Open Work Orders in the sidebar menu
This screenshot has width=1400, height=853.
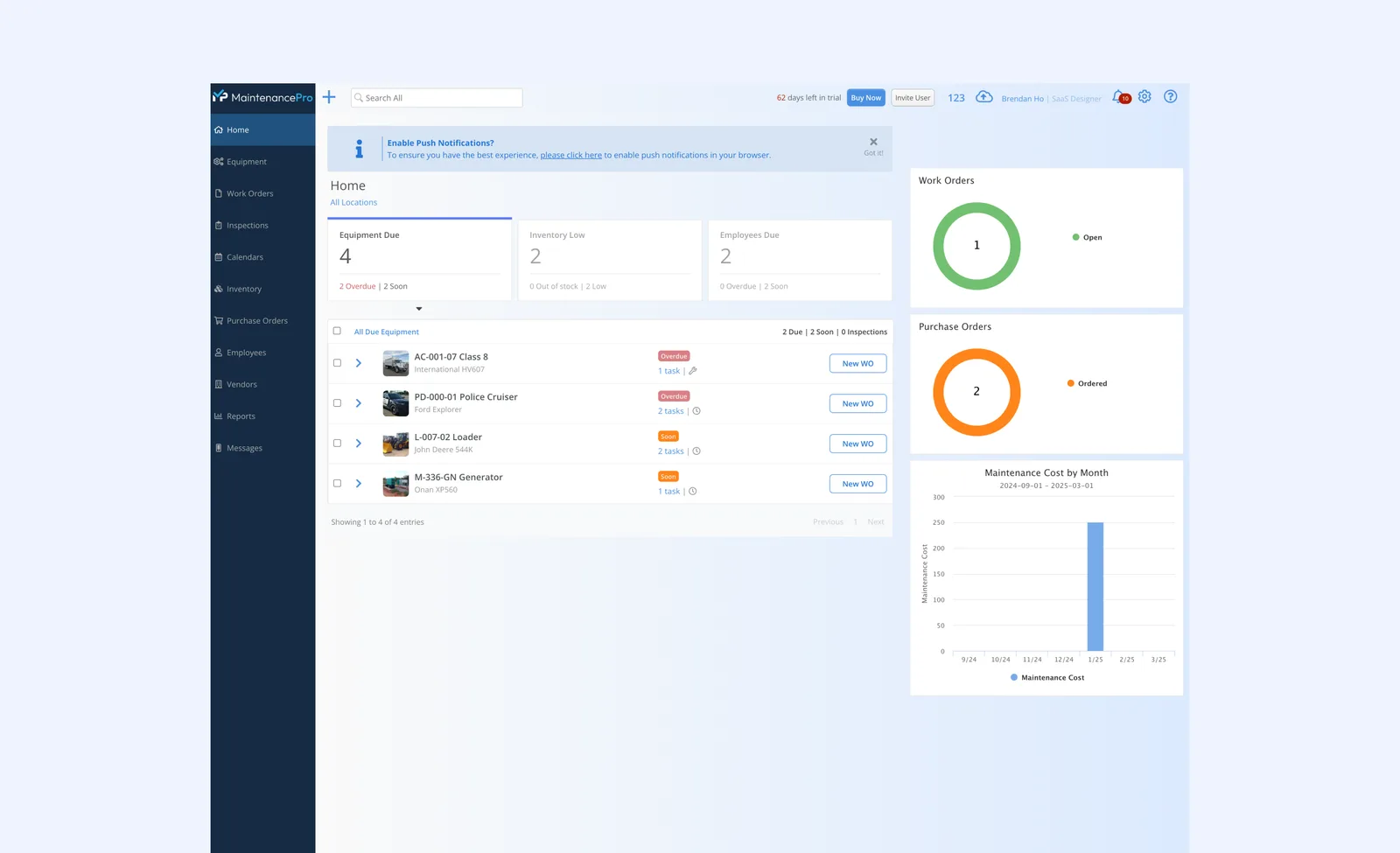coord(262,193)
